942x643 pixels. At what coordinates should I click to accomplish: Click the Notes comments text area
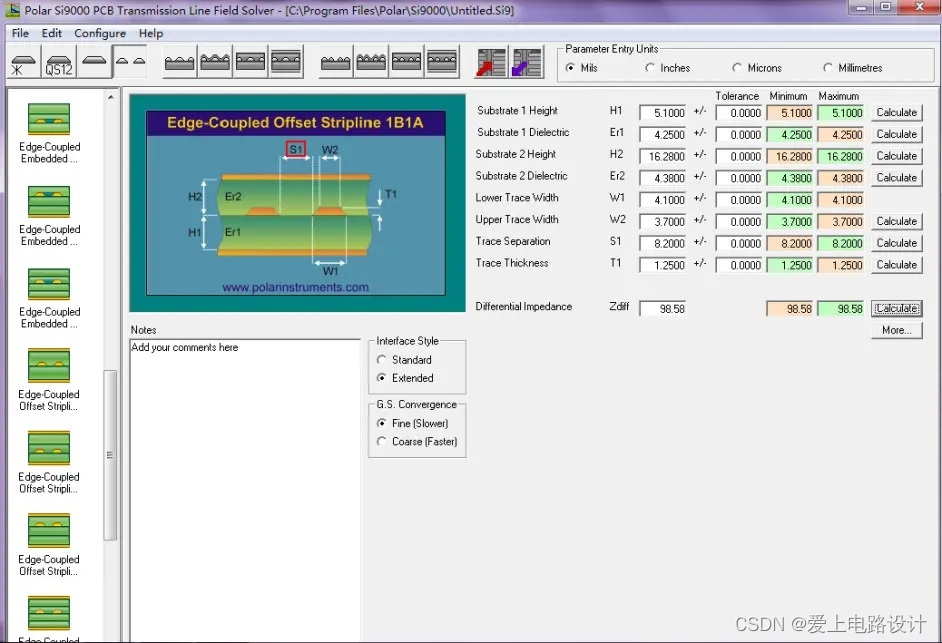(x=245, y=490)
